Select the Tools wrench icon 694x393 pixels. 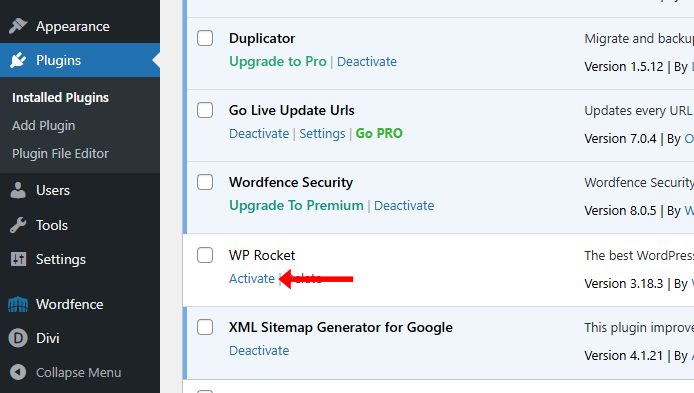pos(18,225)
